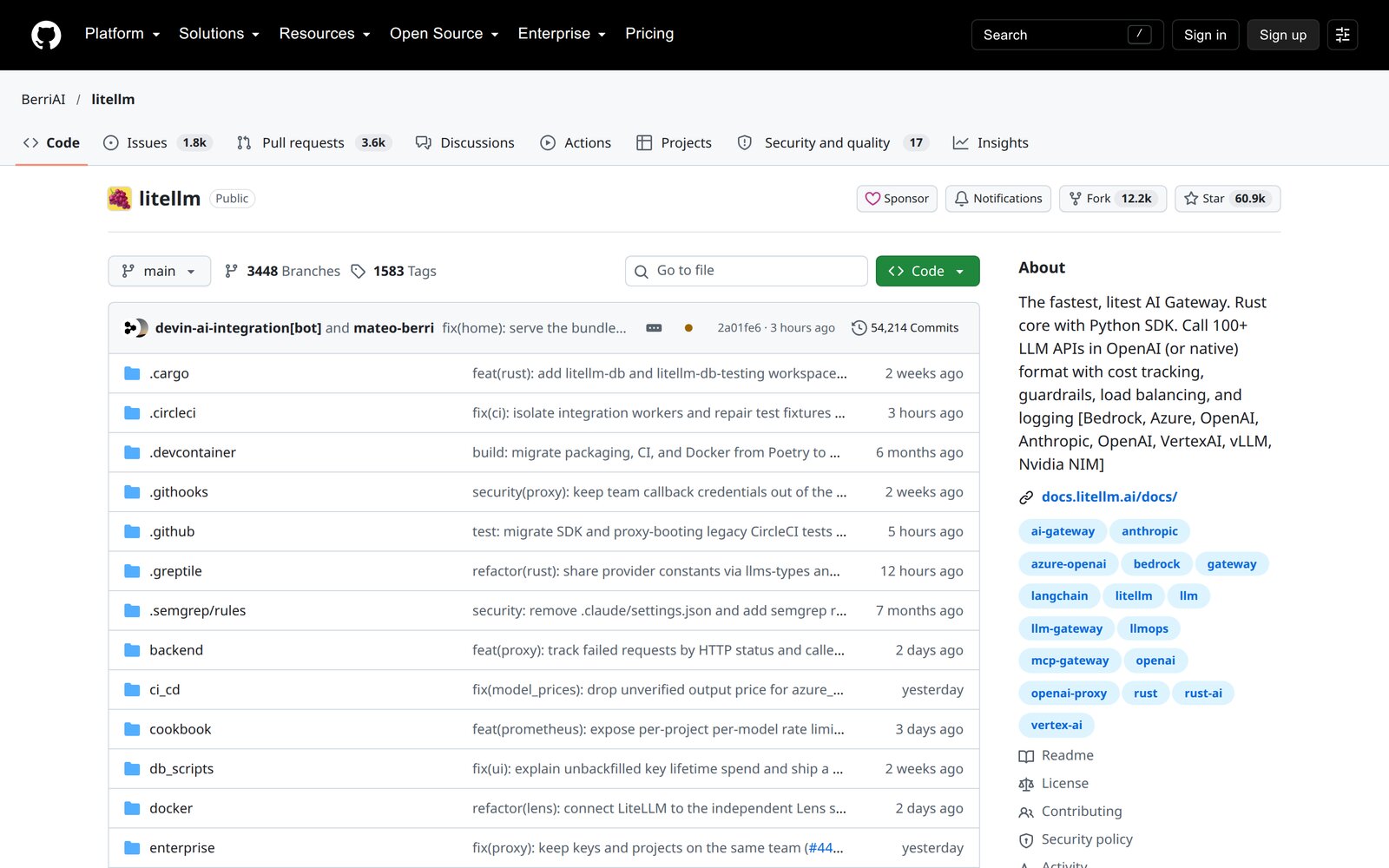
Task: Switch to the Actions tab
Action: pyautogui.click(x=576, y=143)
